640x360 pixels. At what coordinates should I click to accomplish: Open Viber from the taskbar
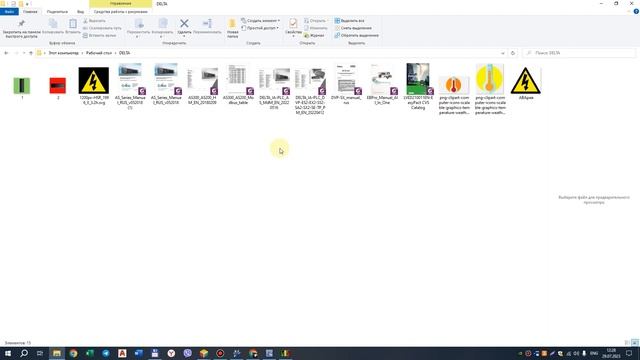point(187,353)
